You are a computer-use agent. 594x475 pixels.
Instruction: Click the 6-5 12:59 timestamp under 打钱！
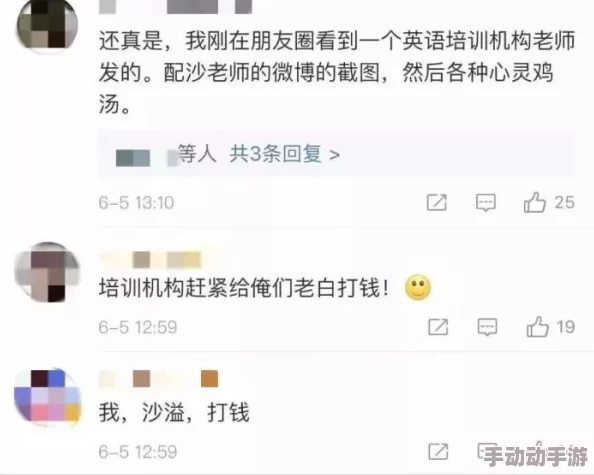pos(138,327)
